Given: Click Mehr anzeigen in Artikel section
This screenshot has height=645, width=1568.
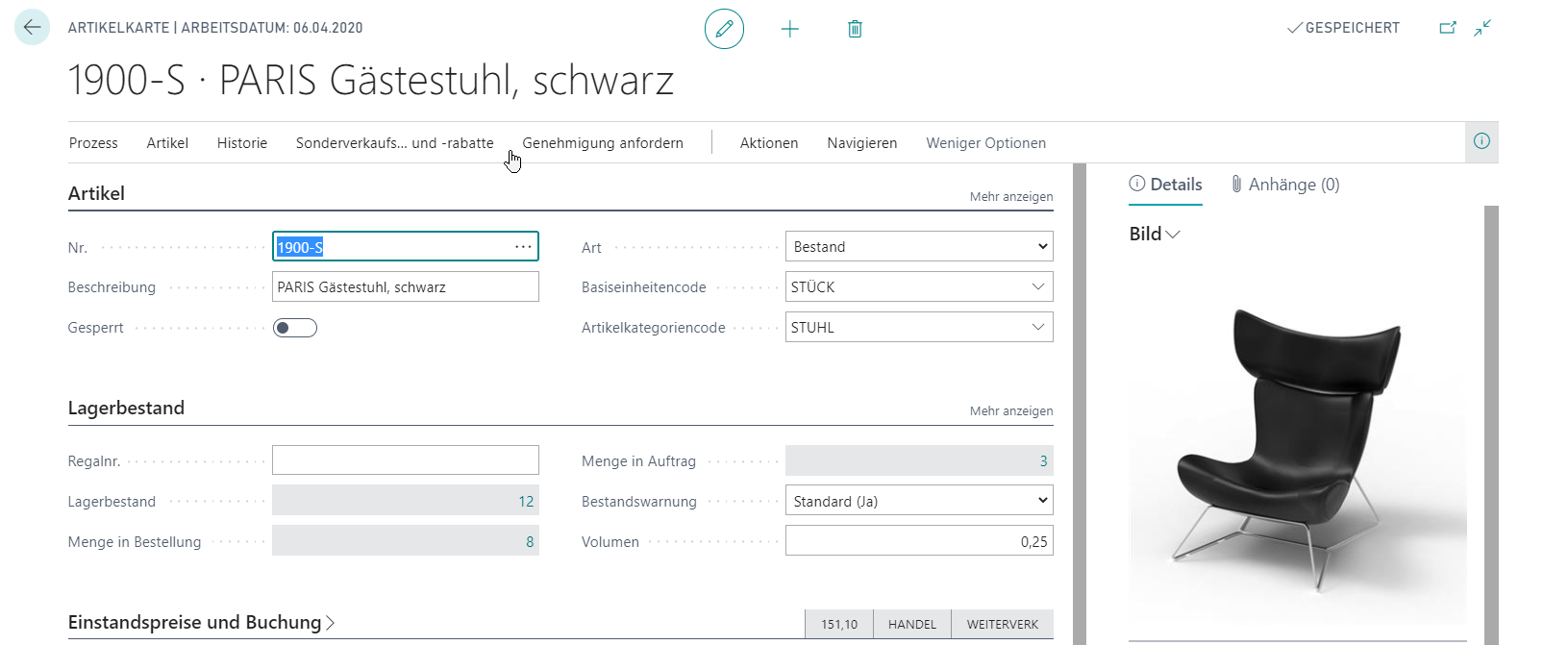Looking at the screenshot, I should tap(1010, 197).
